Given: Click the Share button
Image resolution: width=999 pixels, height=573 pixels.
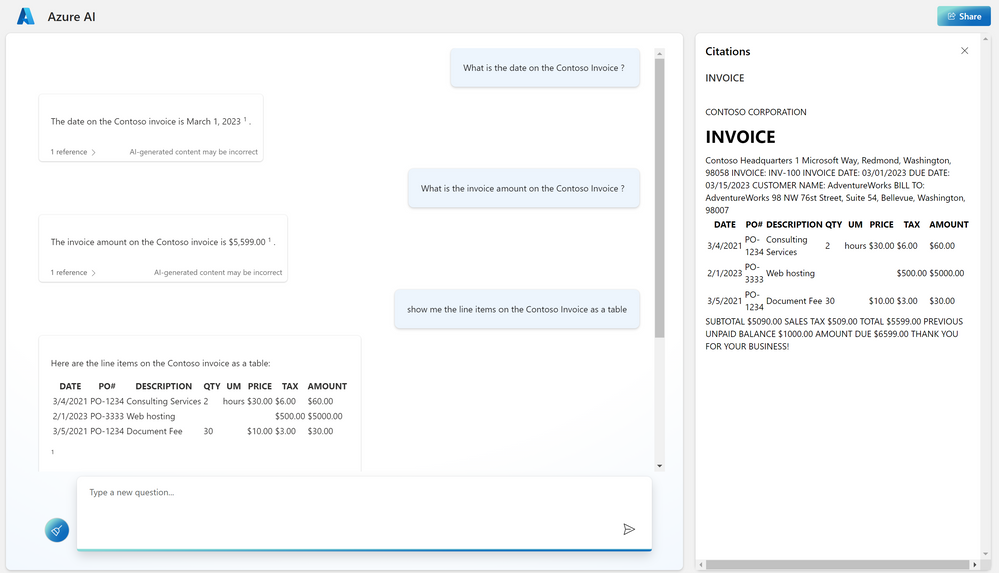Looking at the screenshot, I should click(963, 16).
